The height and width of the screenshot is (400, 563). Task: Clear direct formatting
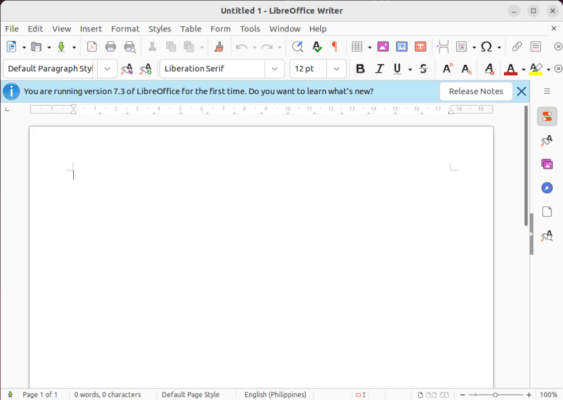[489, 69]
